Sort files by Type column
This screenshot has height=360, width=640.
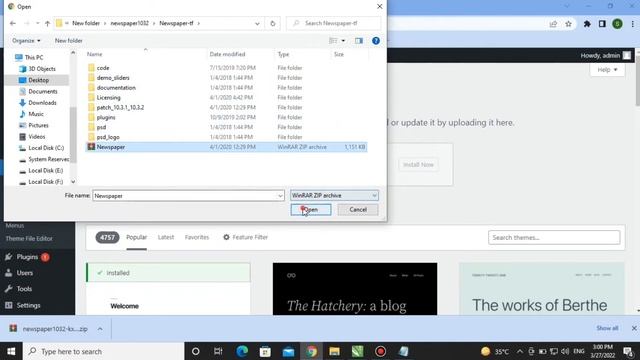click(283, 54)
